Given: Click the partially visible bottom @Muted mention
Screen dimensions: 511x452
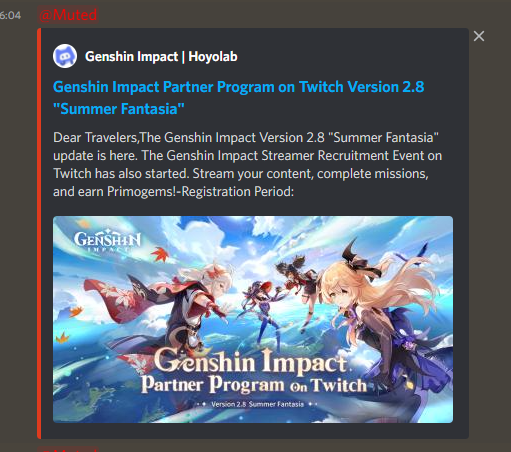Looking at the screenshot, I should (68, 449).
